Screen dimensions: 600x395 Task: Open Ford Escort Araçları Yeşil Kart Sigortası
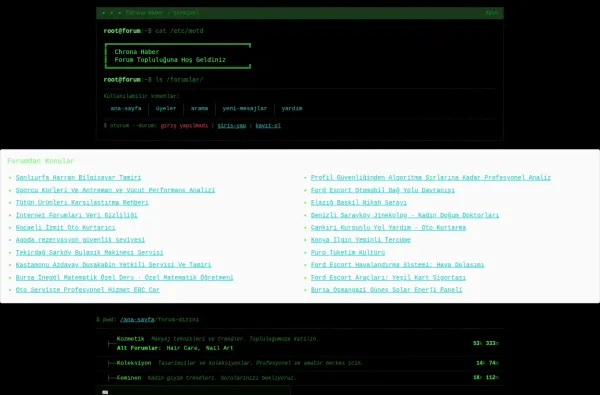pyautogui.click(x=388, y=277)
